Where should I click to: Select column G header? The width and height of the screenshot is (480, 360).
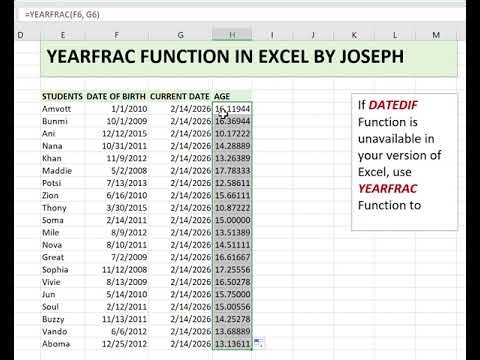(180, 35)
